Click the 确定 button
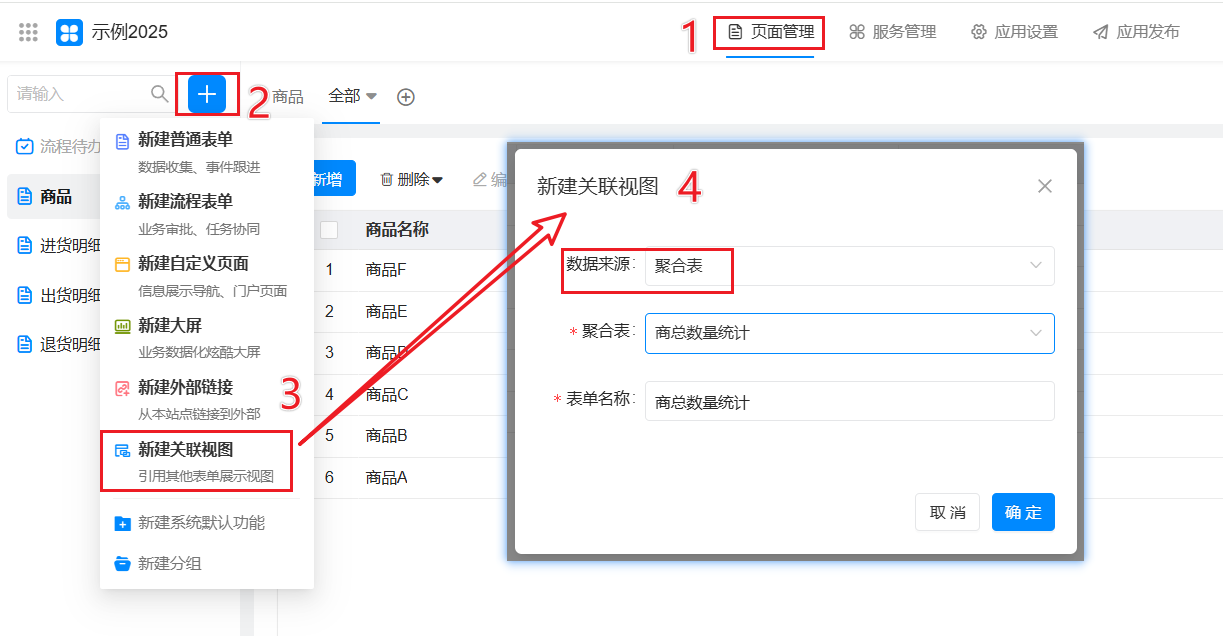Screen dimensions: 1223x636 point(1023,512)
